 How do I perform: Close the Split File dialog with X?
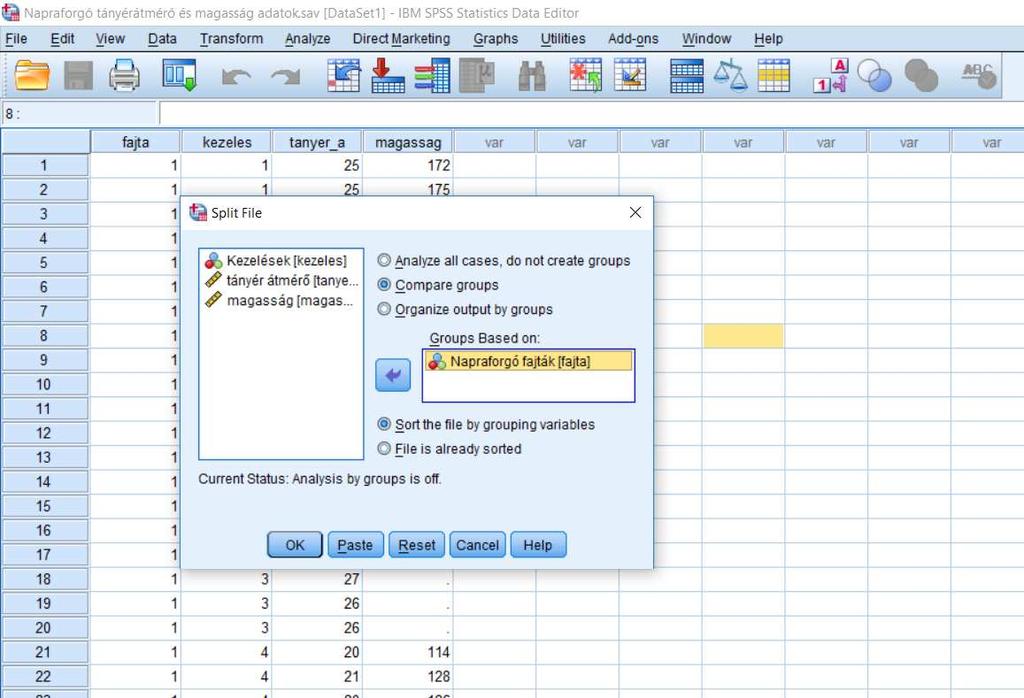[x=635, y=212]
